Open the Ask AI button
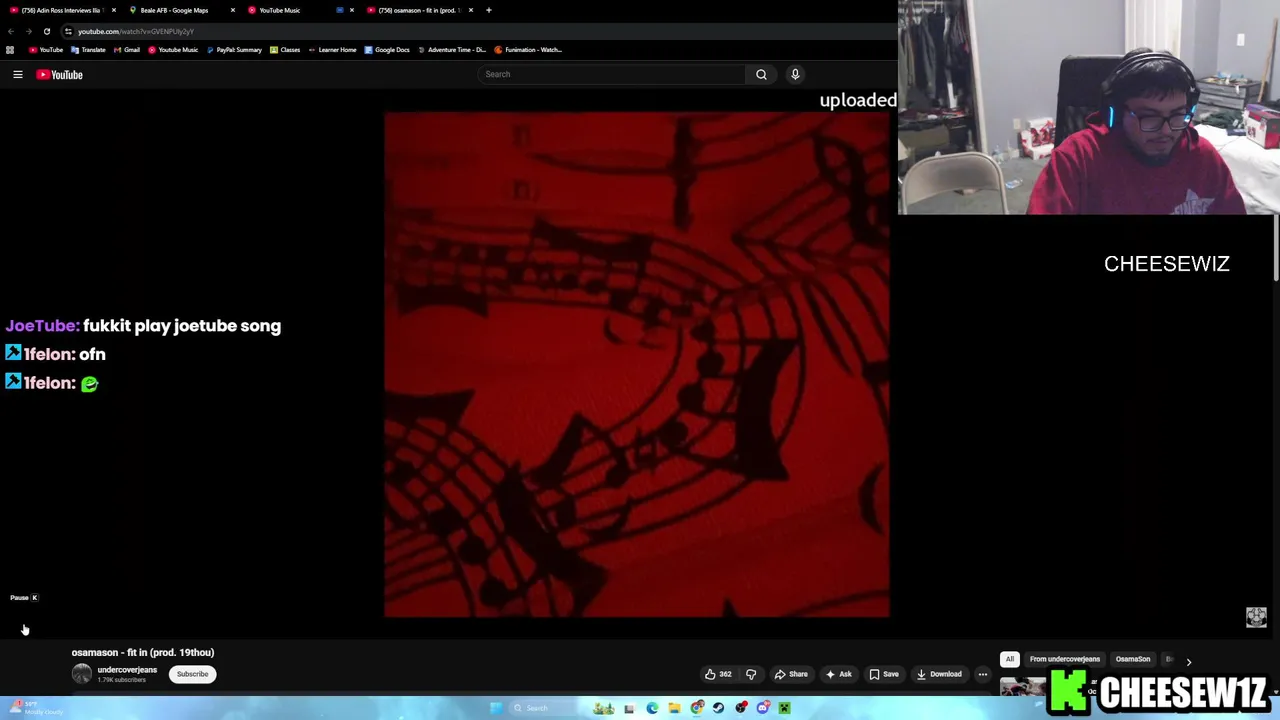 (x=838, y=674)
